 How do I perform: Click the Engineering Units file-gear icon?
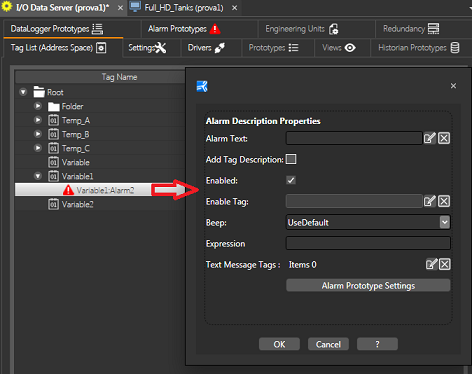click(334, 29)
